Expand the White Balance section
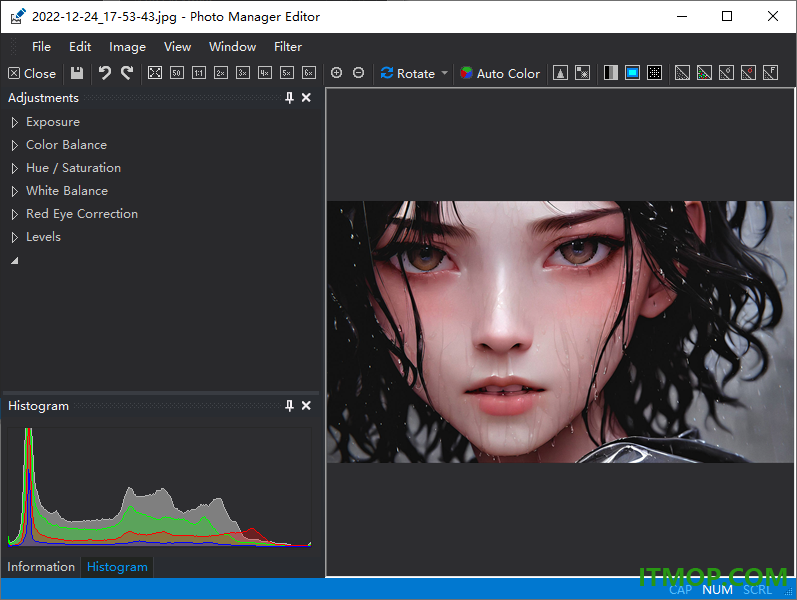Screen dimensions: 797x600 pos(15,191)
